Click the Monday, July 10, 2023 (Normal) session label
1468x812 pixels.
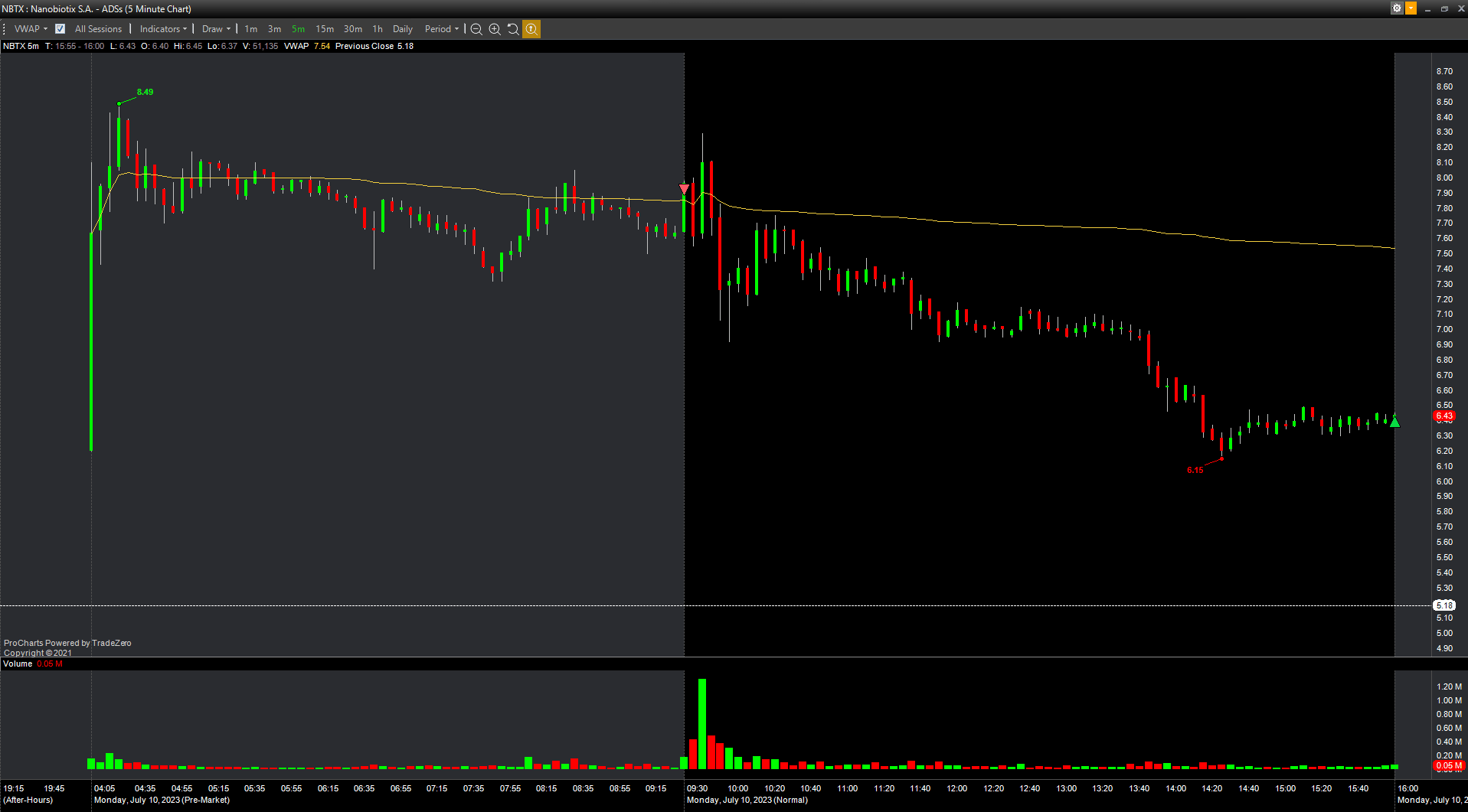pyautogui.click(x=747, y=800)
